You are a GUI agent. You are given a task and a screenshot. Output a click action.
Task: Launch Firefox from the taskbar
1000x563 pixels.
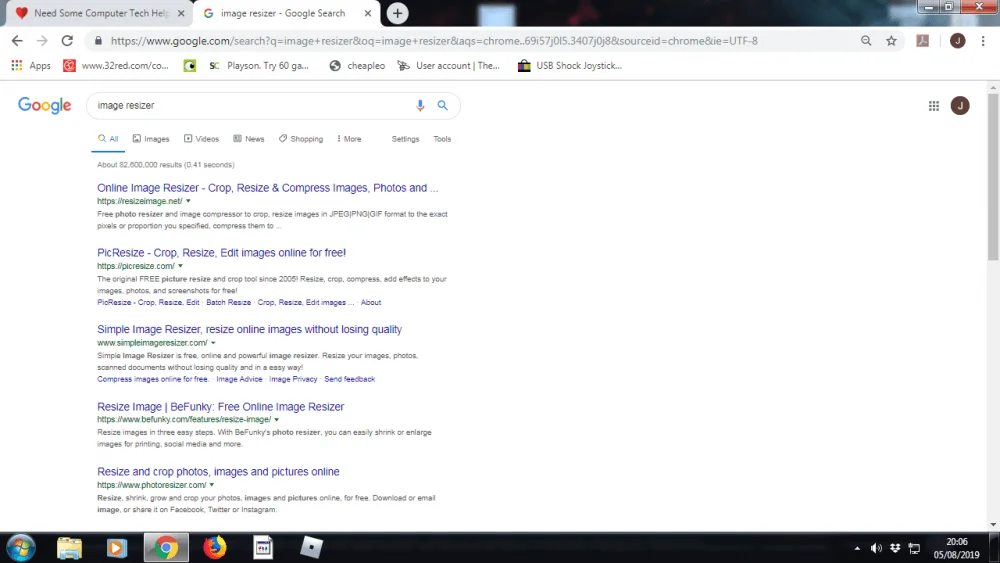215,548
